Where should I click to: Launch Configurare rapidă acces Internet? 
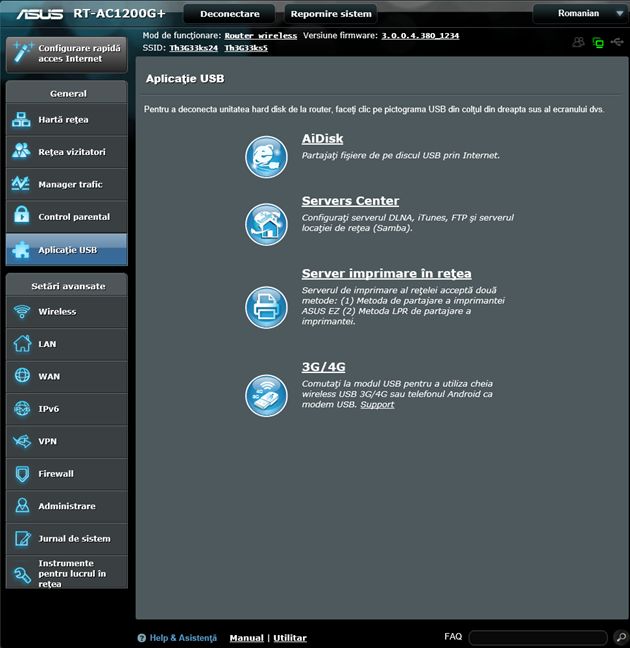pos(66,53)
